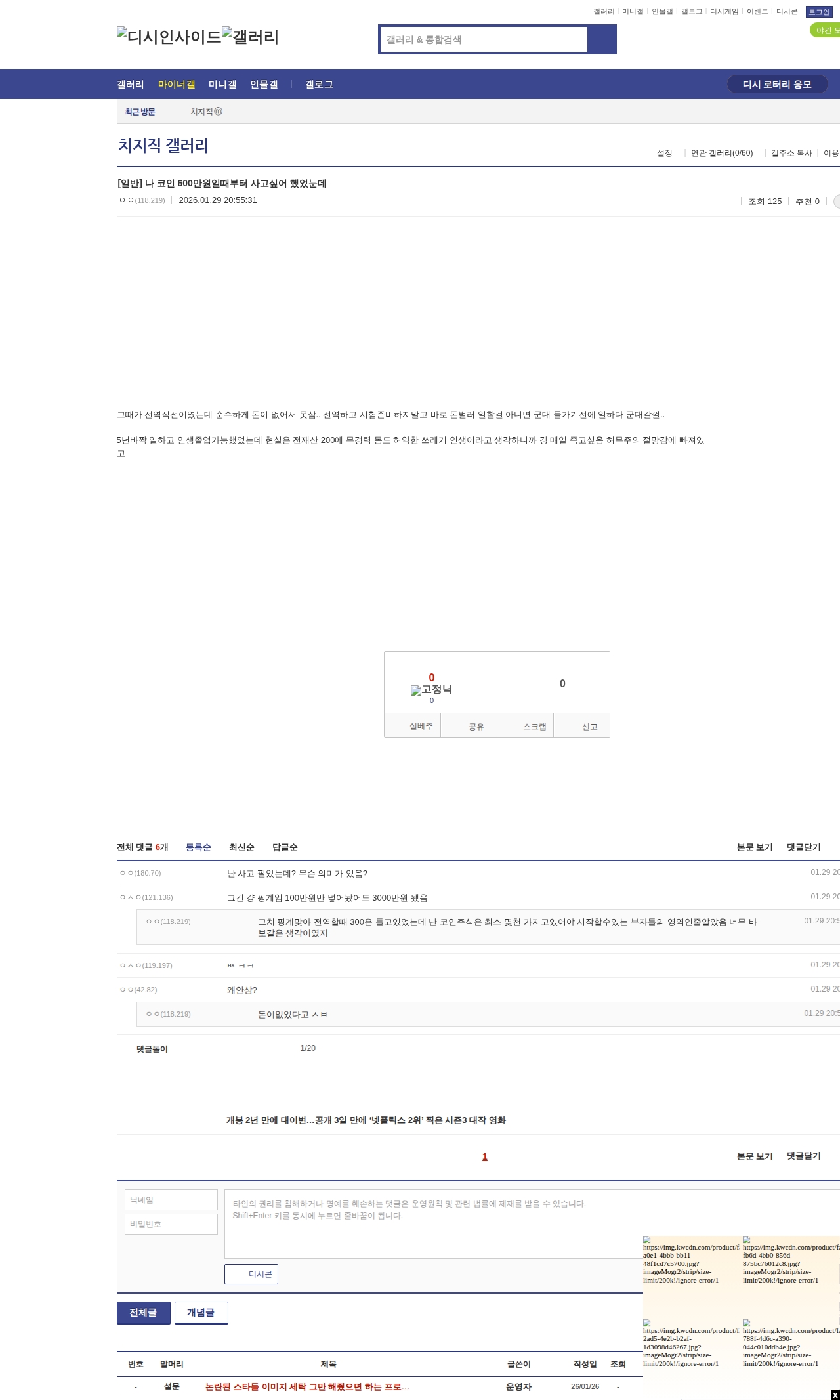840x1400 pixels.
Task: Click comment author ㅇㅇ(42.82)
Action: (138, 990)
